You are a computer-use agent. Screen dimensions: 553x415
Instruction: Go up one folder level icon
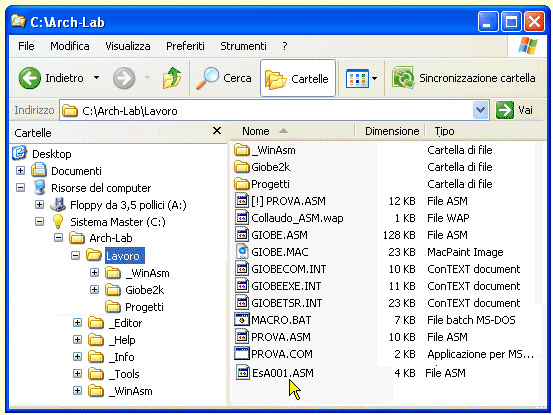coord(172,78)
